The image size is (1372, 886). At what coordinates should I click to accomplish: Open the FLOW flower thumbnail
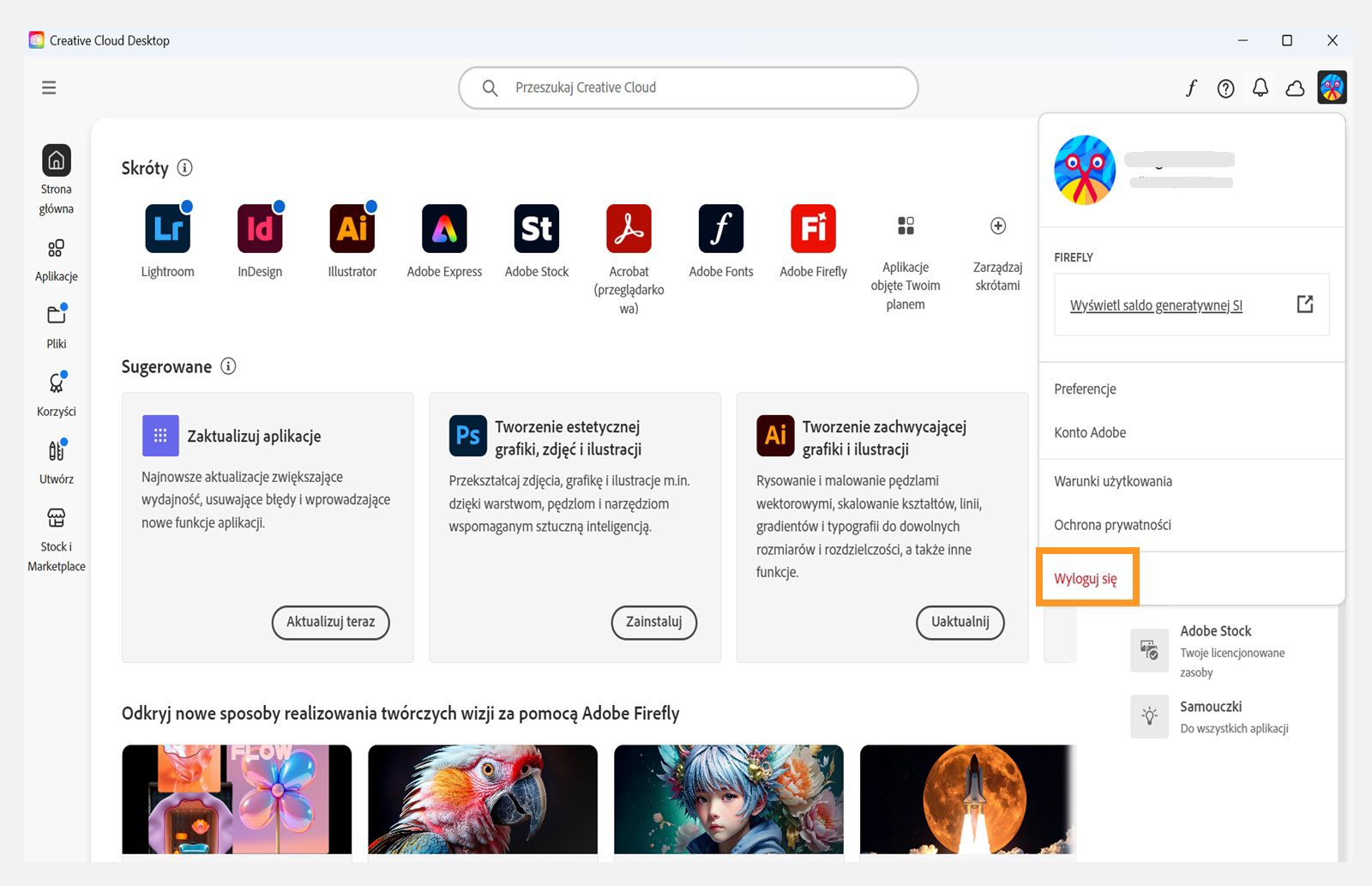click(237, 799)
